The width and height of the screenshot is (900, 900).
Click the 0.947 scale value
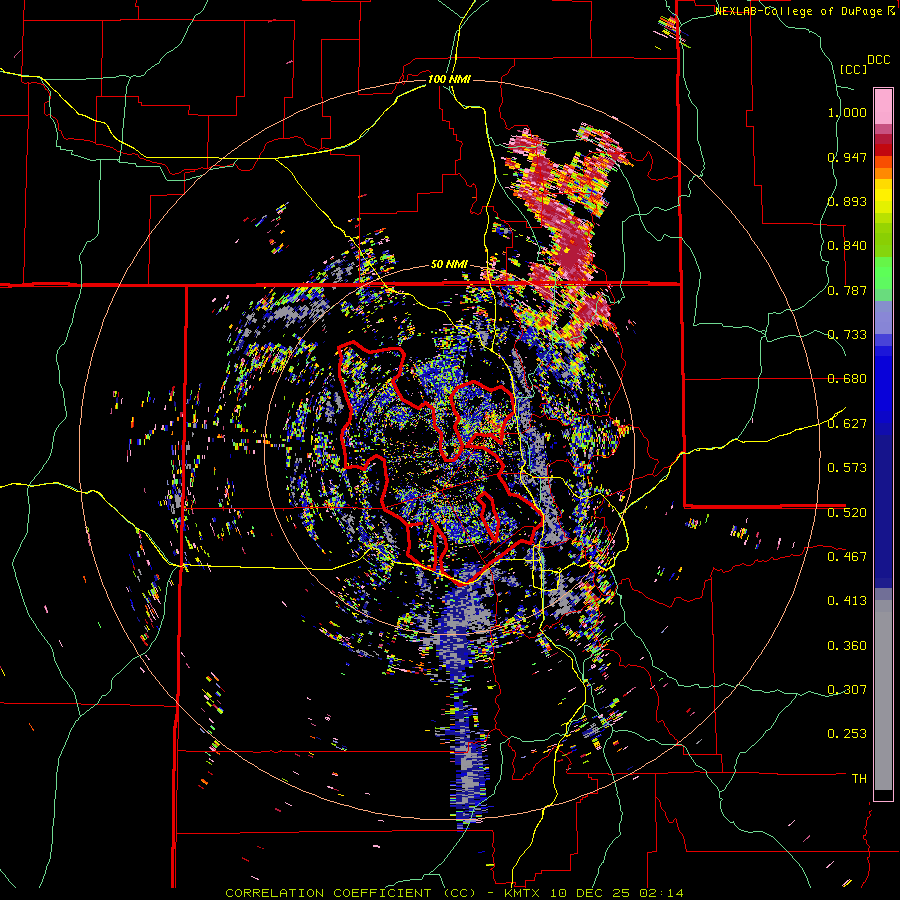pos(847,157)
